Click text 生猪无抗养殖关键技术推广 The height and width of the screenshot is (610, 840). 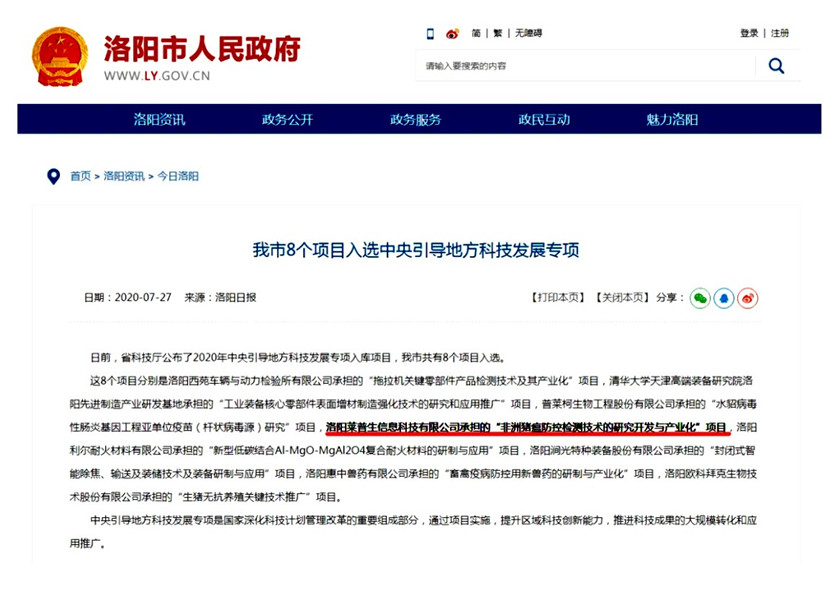pos(245,497)
